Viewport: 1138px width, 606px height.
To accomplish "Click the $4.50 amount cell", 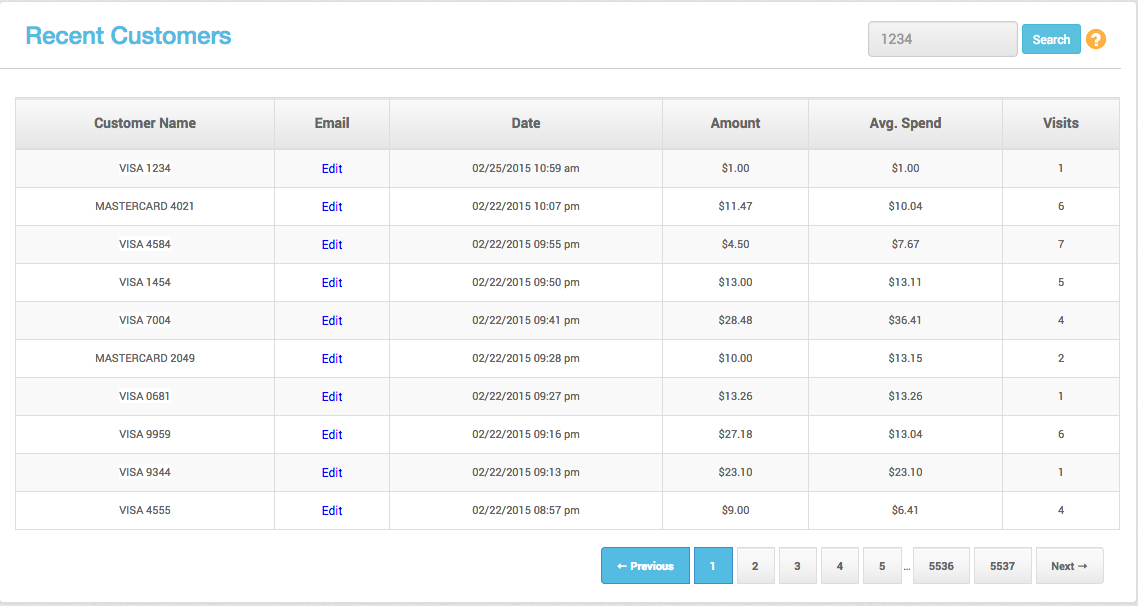I will coord(735,245).
